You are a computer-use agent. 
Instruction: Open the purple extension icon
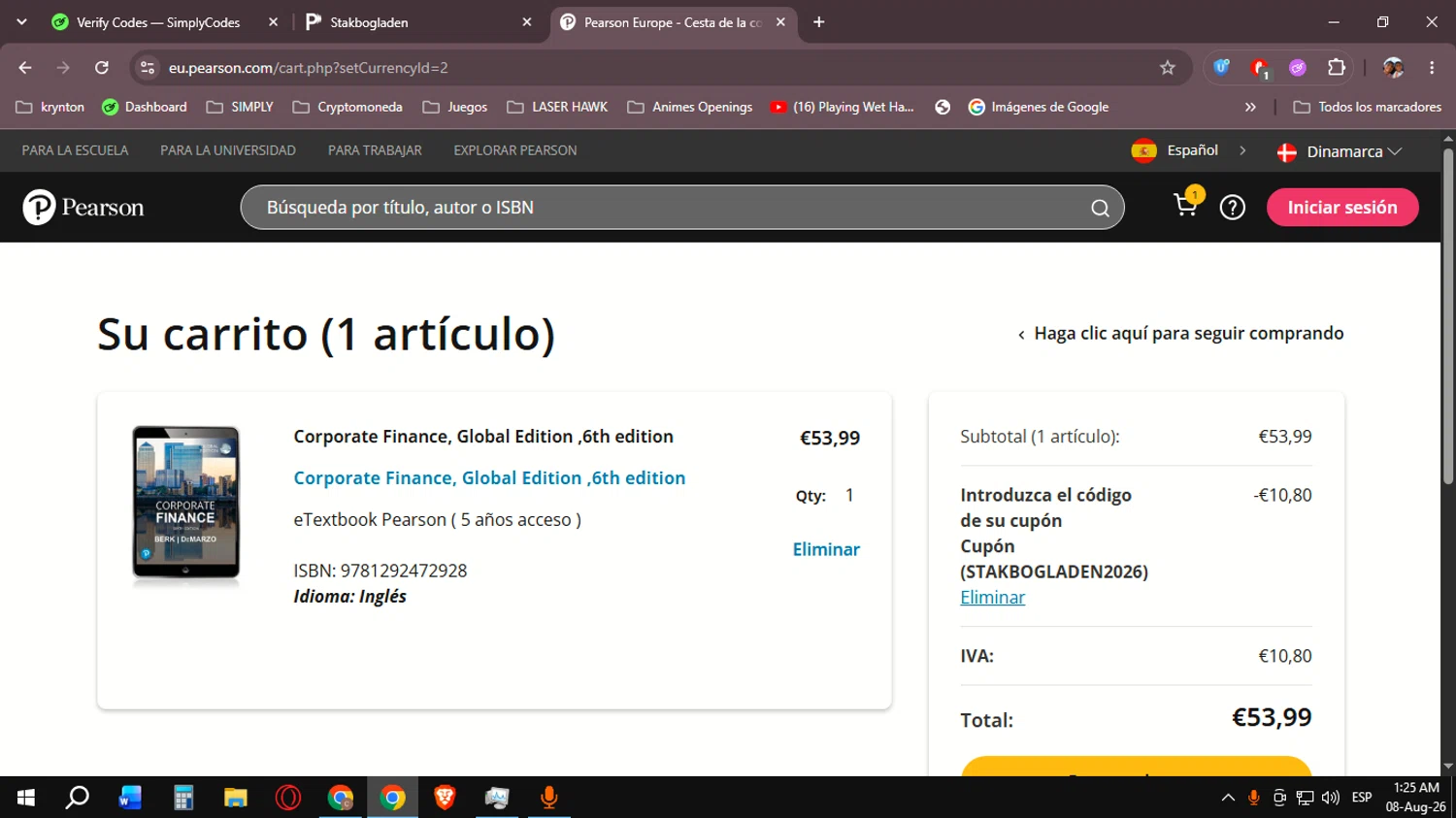point(1298,68)
